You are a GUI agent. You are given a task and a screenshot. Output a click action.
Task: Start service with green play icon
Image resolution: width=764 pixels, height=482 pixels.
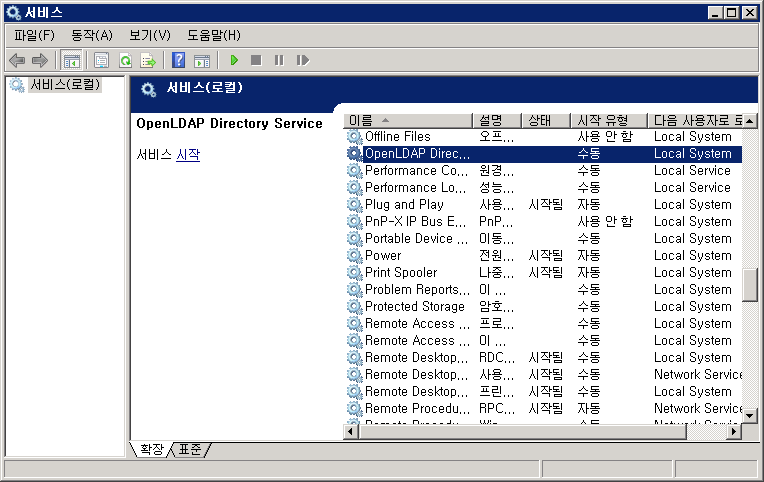[x=234, y=60]
